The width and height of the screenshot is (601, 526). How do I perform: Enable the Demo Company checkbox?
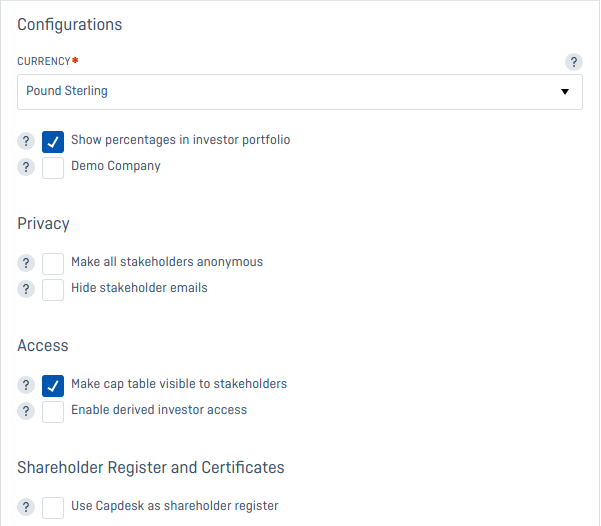53,168
